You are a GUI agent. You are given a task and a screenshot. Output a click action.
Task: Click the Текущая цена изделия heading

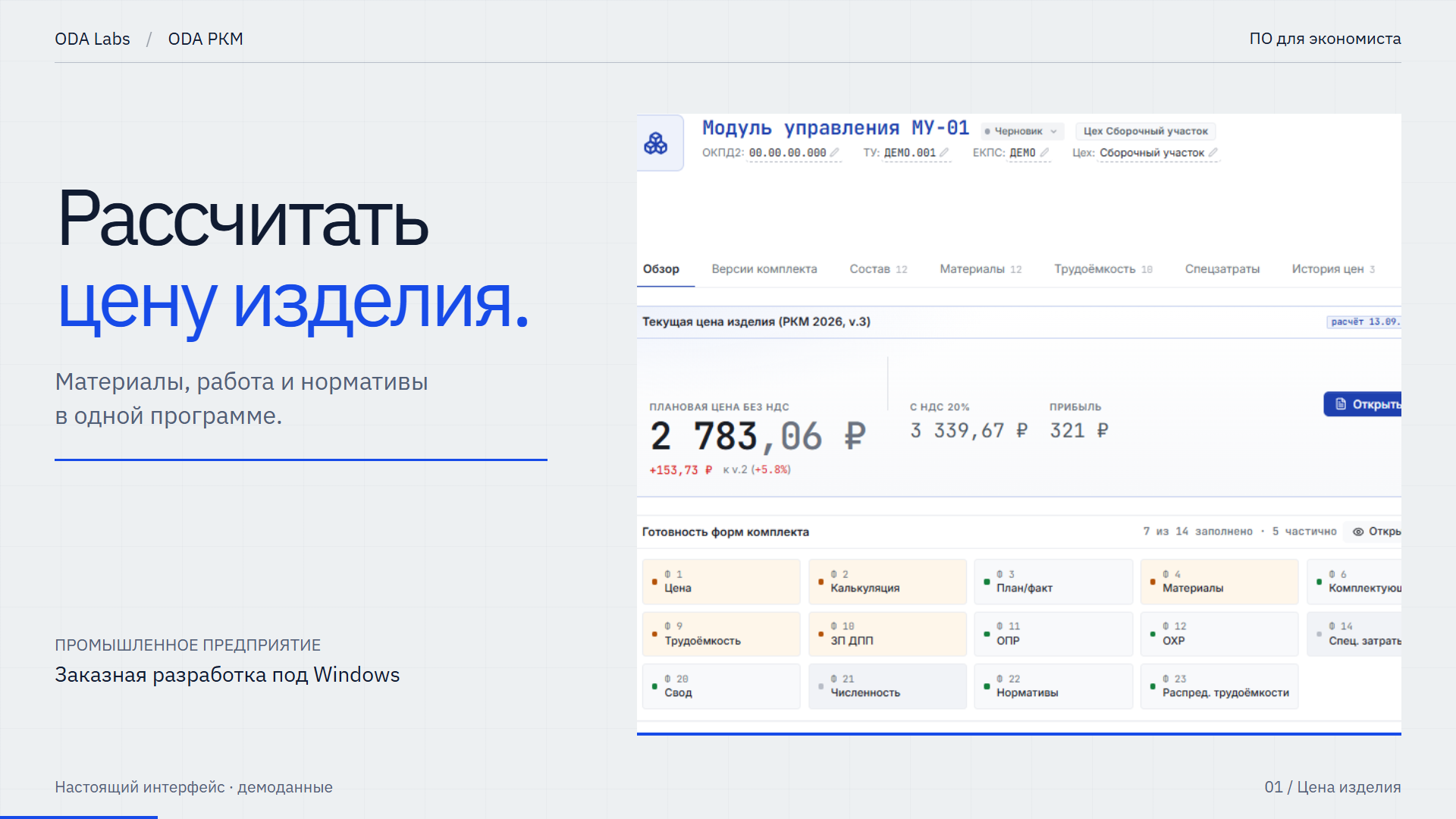[756, 322]
